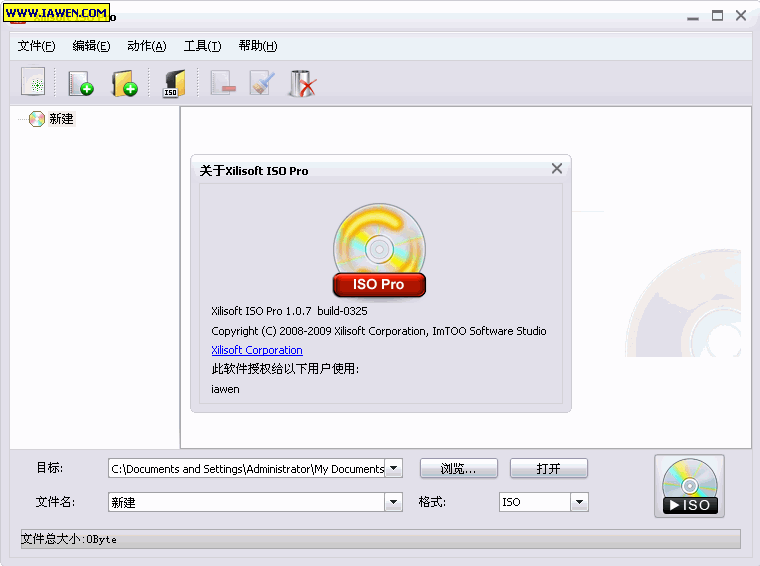Open the 工具(T) menu

(x=202, y=46)
